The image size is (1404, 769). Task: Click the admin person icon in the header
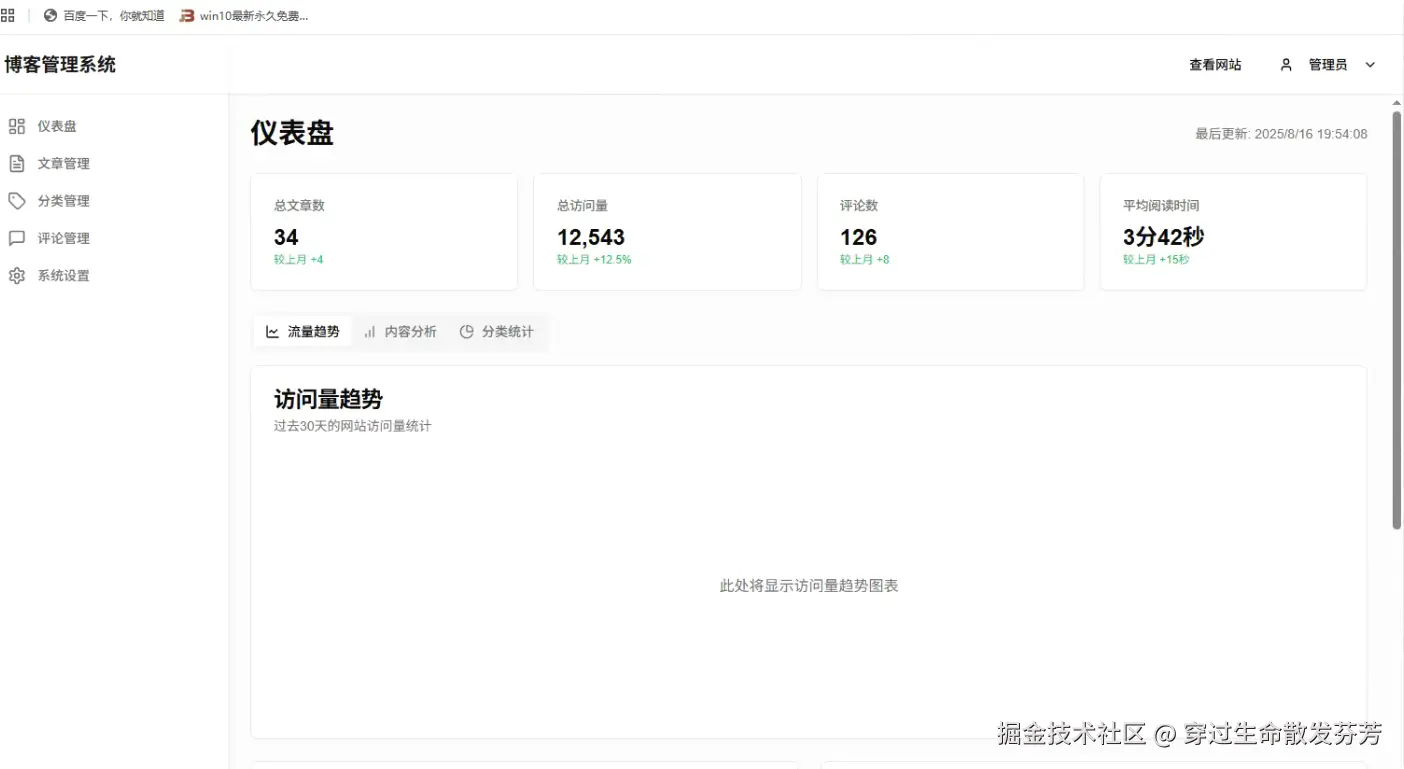1286,64
